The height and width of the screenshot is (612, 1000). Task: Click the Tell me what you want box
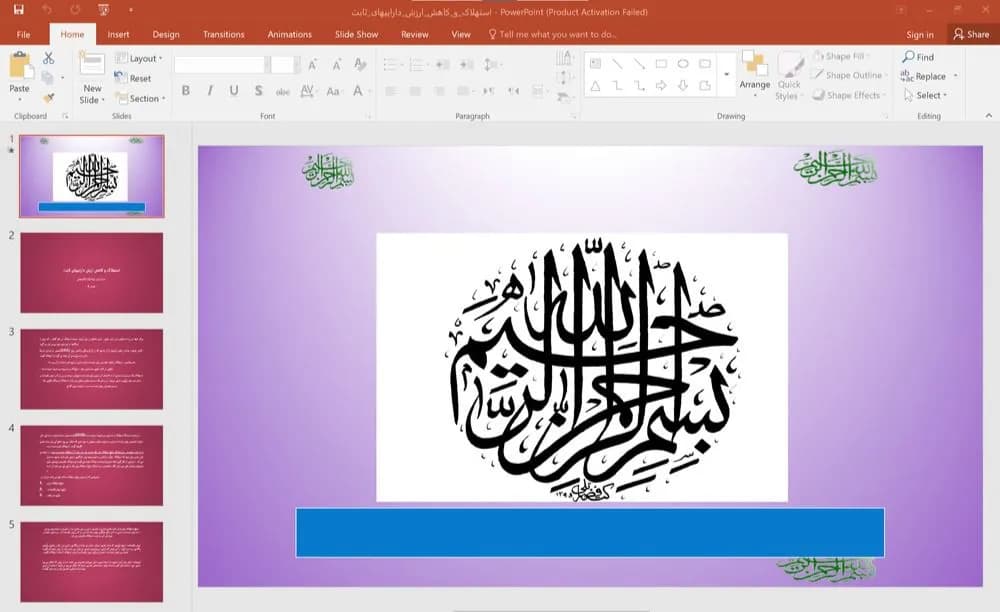(552, 34)
